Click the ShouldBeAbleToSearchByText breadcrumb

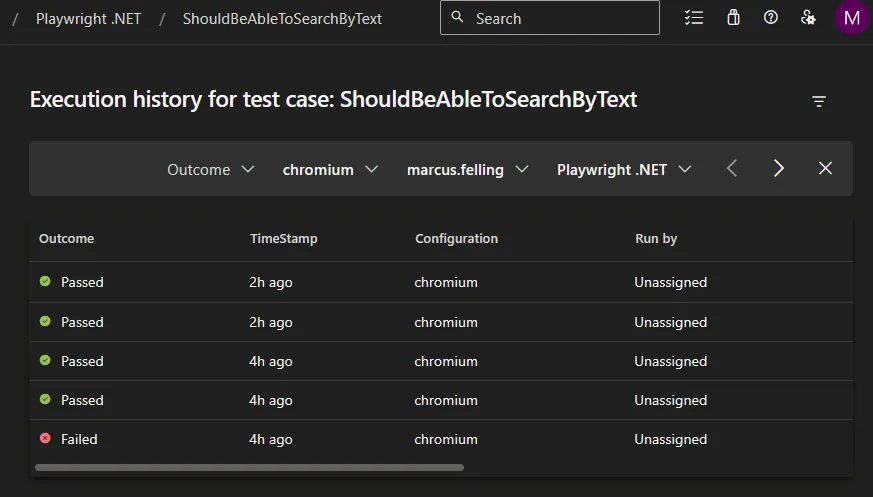click(282, 19)
